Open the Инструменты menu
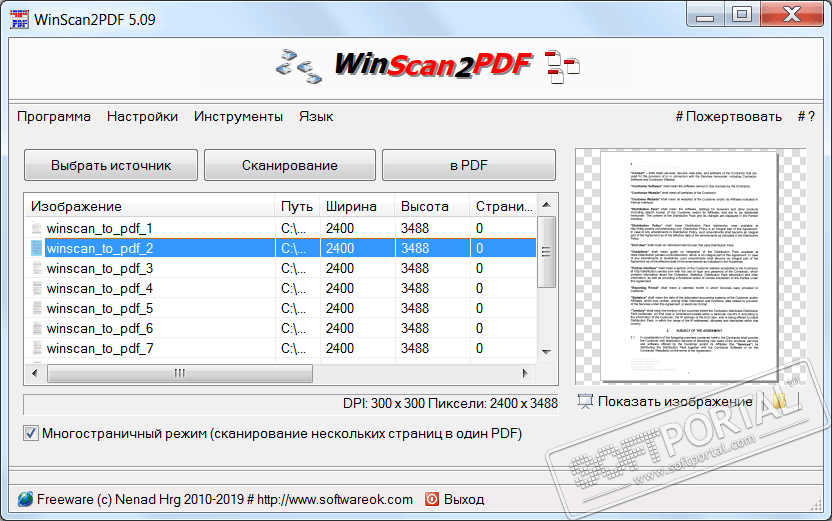Image resolution: width=832 pixels, height=521 pixels. pyautogui.click(x=238, y=116)
